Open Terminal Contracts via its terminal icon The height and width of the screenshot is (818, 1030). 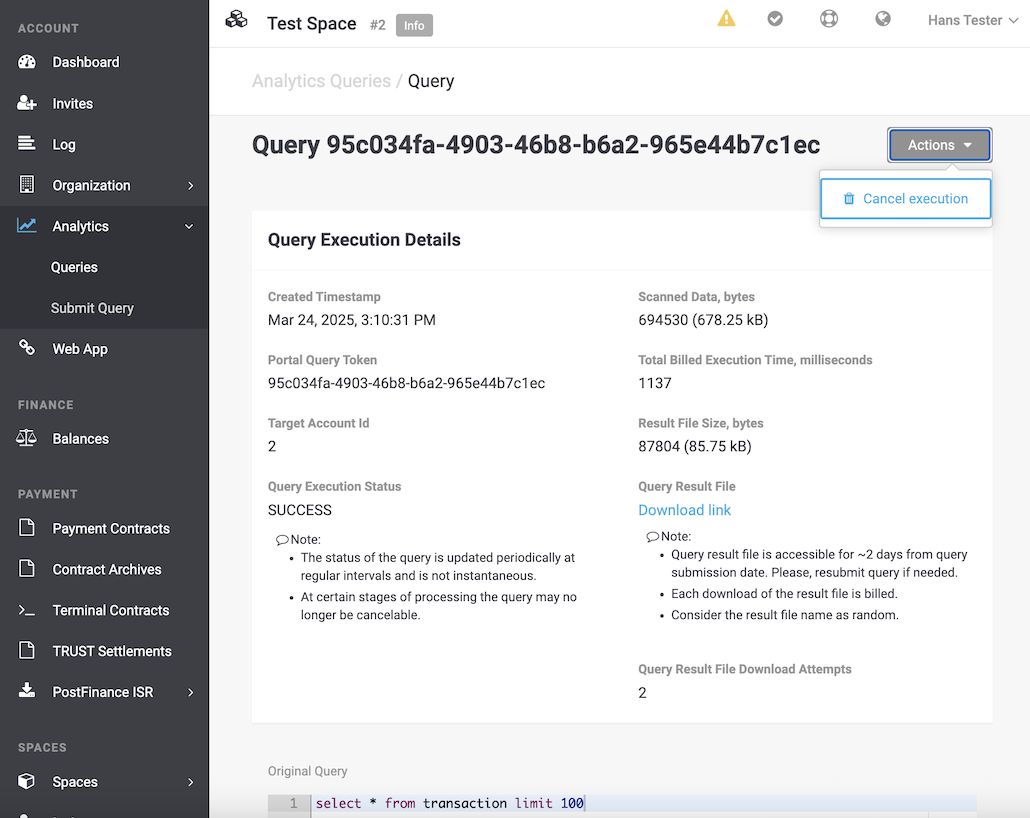29,610
